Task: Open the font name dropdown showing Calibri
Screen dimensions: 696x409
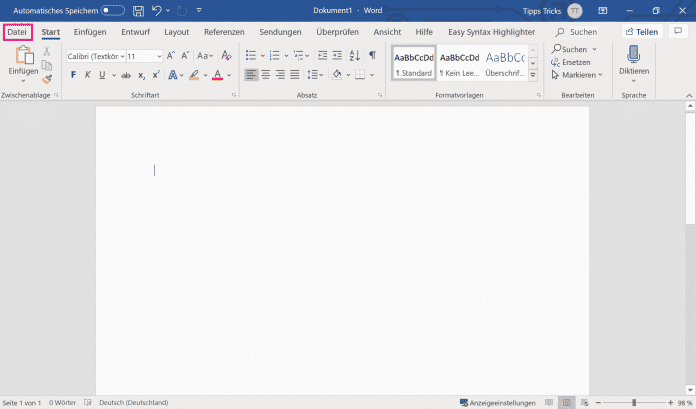Action: click(95, 56)
